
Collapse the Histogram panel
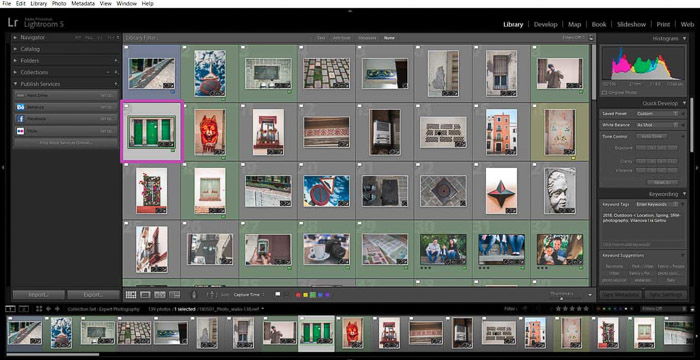click(x=685, y=38)
